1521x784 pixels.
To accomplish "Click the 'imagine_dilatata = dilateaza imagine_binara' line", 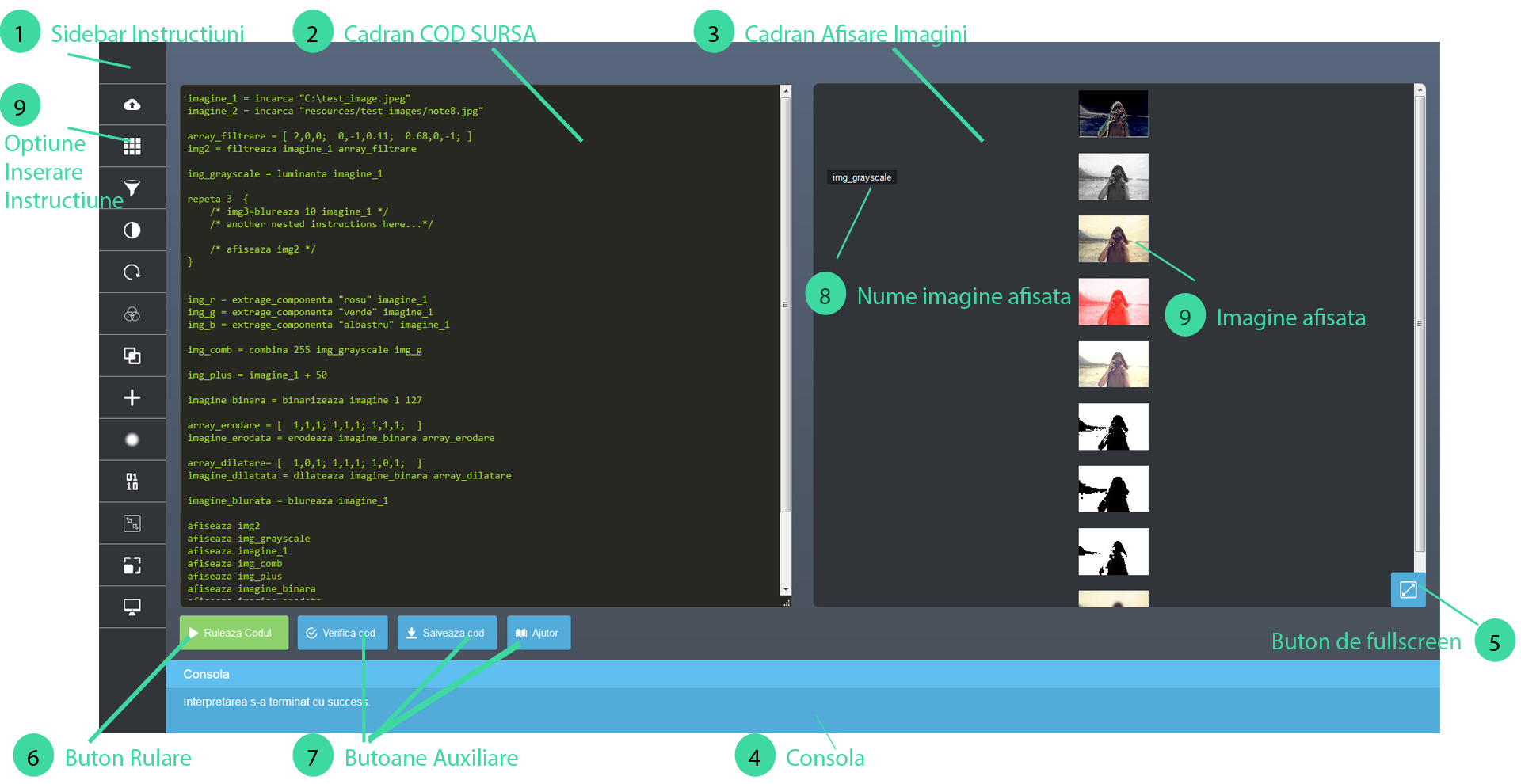I will pos(349,476).
